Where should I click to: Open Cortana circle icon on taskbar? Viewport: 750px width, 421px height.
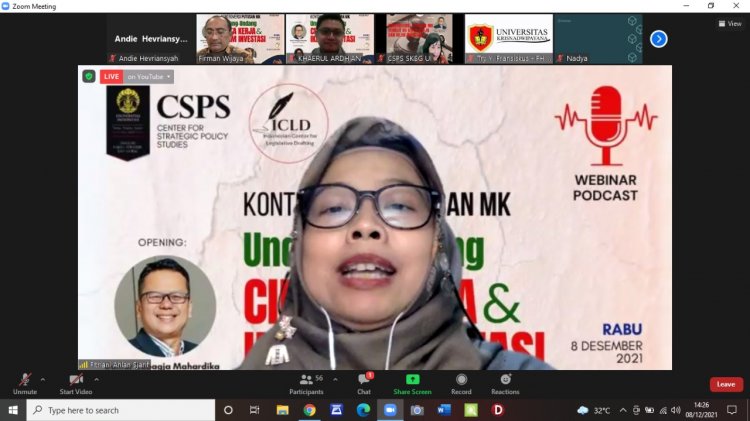(x=228, y=410)
